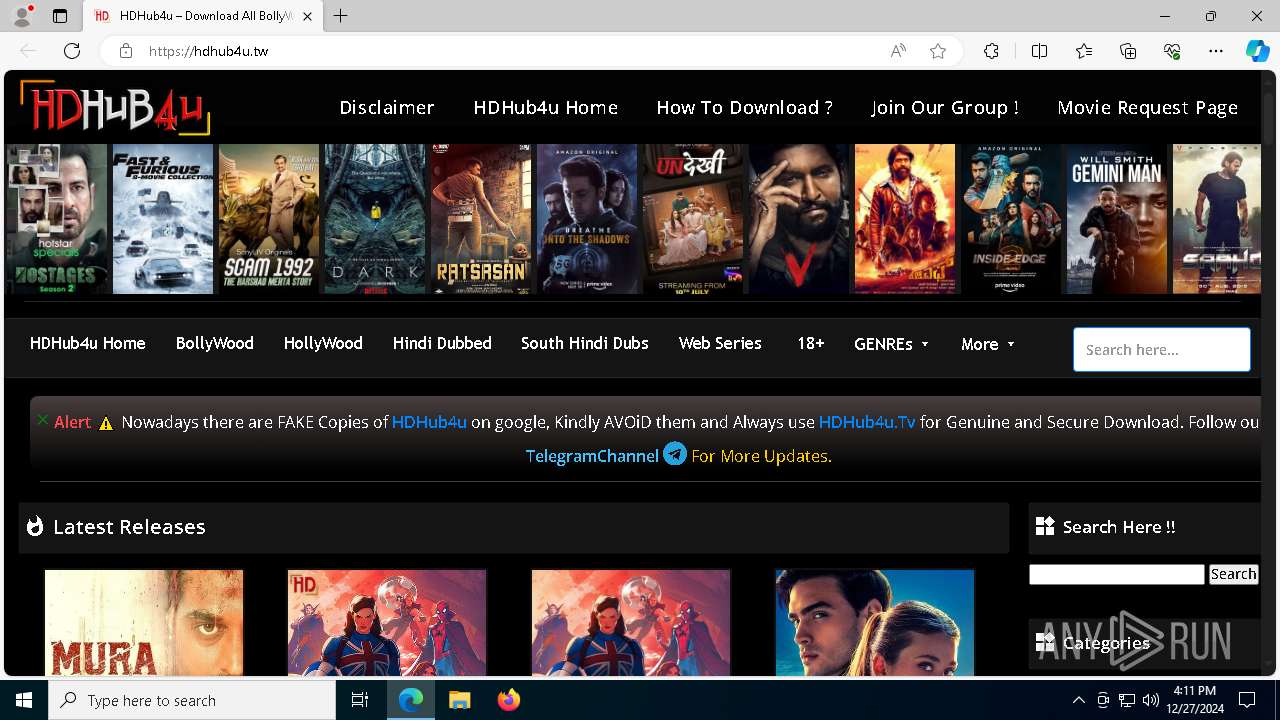Open Web Series category
1280x720 pixels.
point(720,343)
